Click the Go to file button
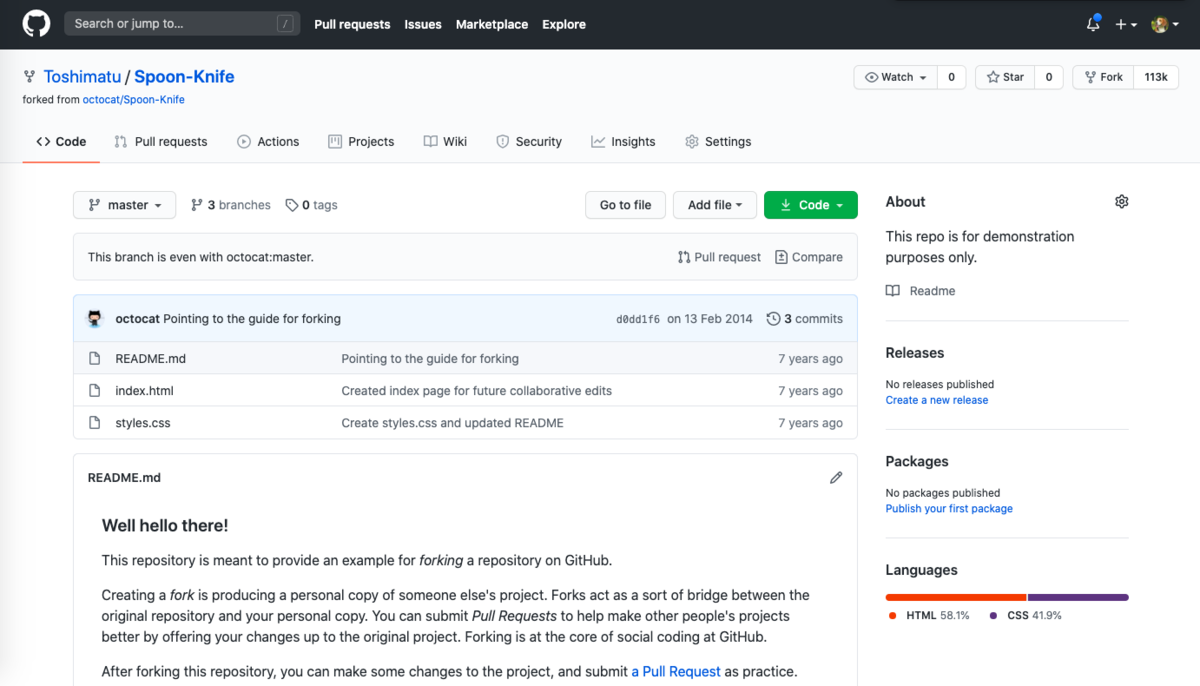This screenshot has height=686, width=1200. [x=625, y=205]
